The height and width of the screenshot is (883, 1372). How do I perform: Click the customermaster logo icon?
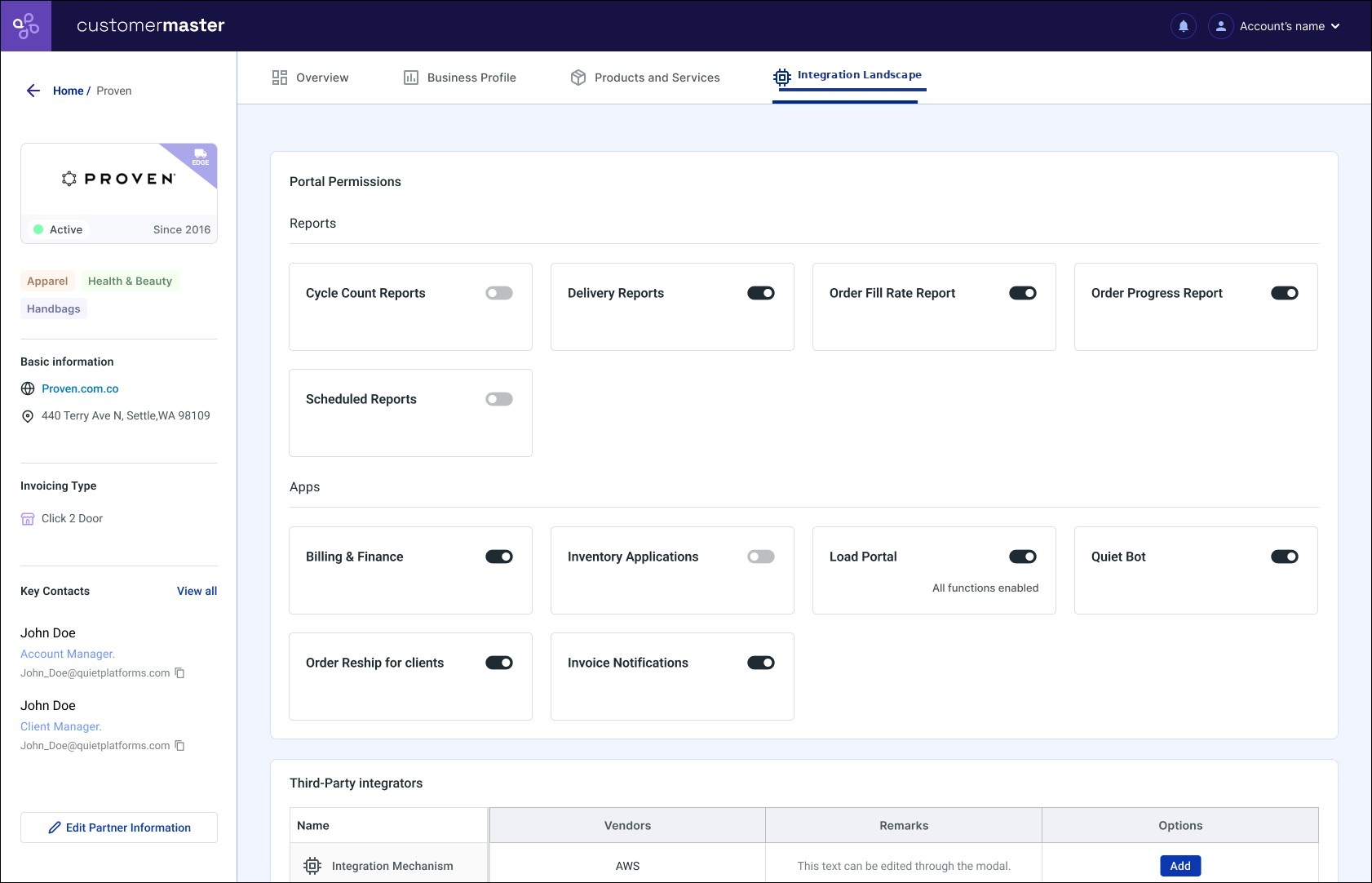point(26,26)
